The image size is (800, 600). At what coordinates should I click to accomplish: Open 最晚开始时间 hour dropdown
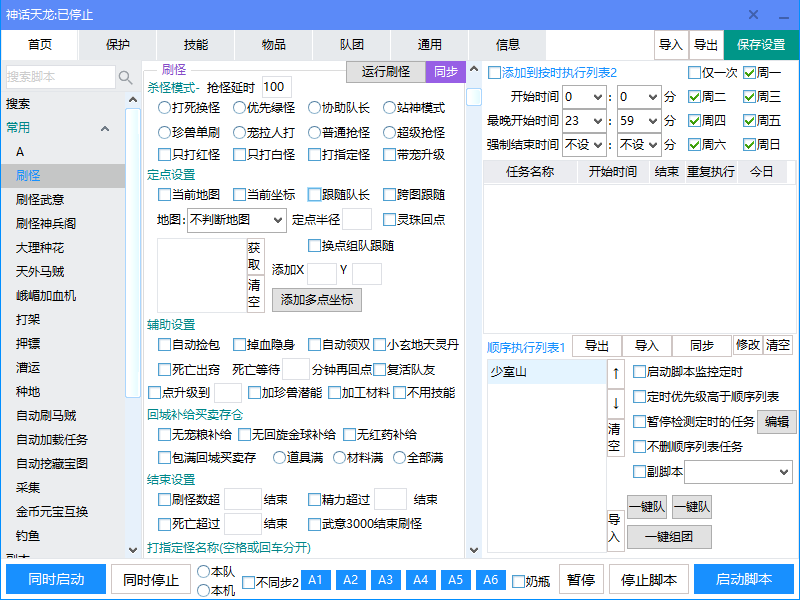coord(584,121)
